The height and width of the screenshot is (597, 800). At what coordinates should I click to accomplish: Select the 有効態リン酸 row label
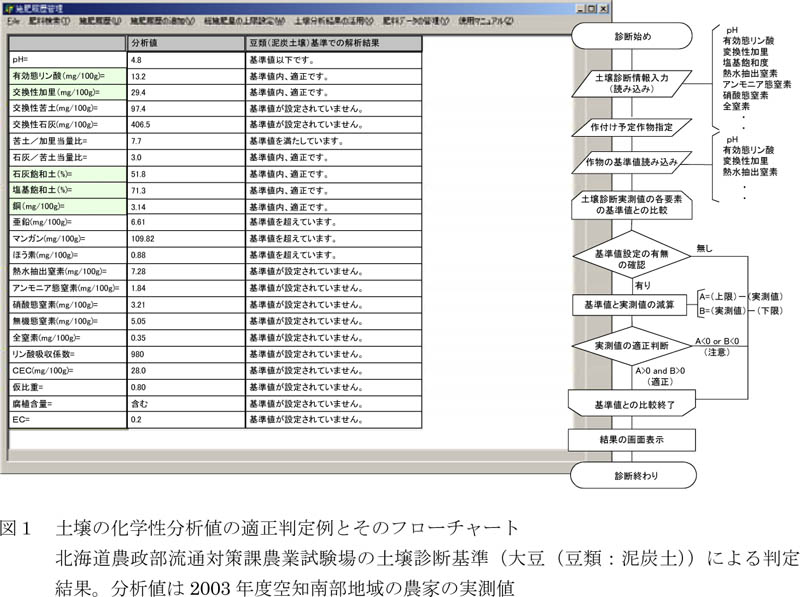67,77
